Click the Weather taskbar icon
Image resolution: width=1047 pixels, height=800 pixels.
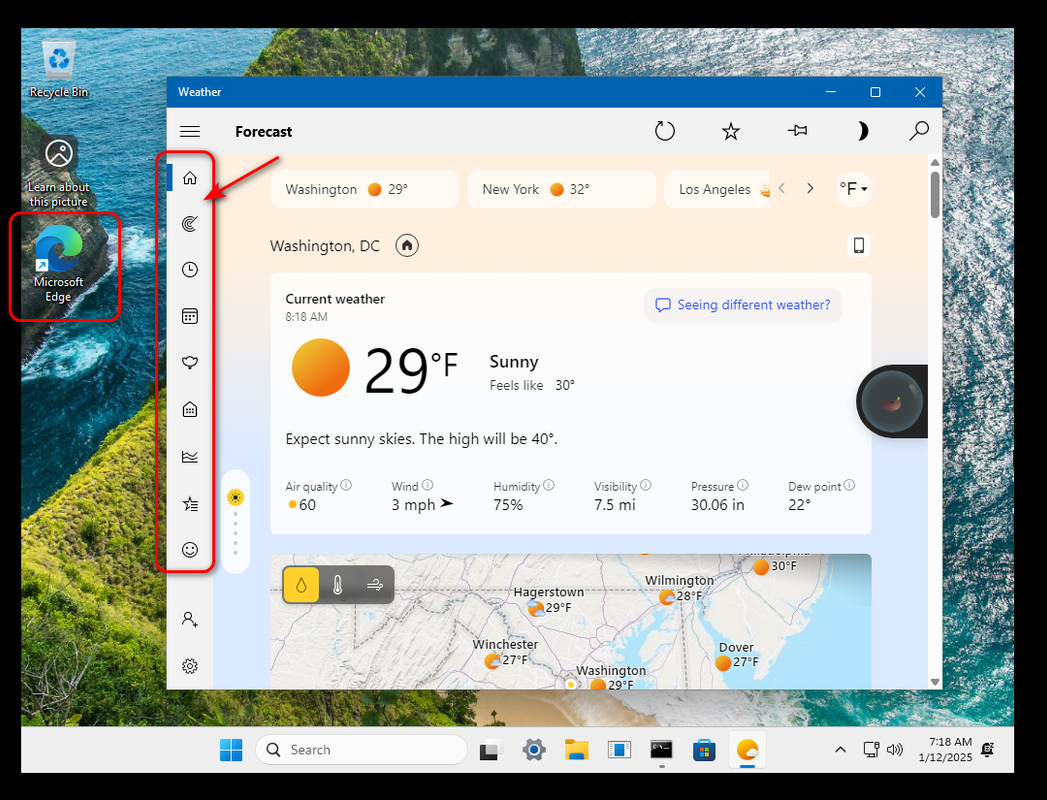pyautogui.click(x=747, y=750)
